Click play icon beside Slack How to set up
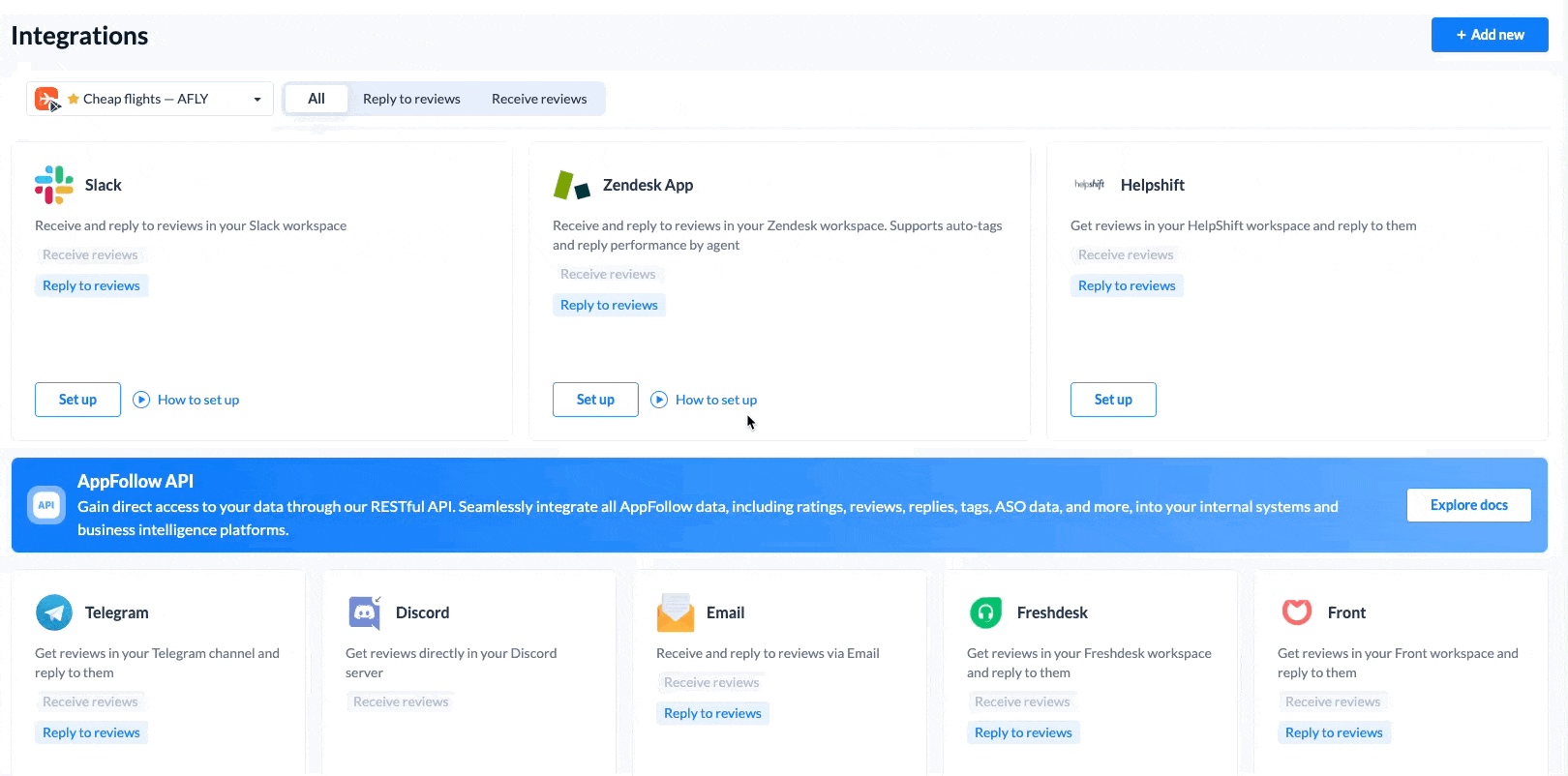This screenshot has height=776, width=1568. pos(141,400)
